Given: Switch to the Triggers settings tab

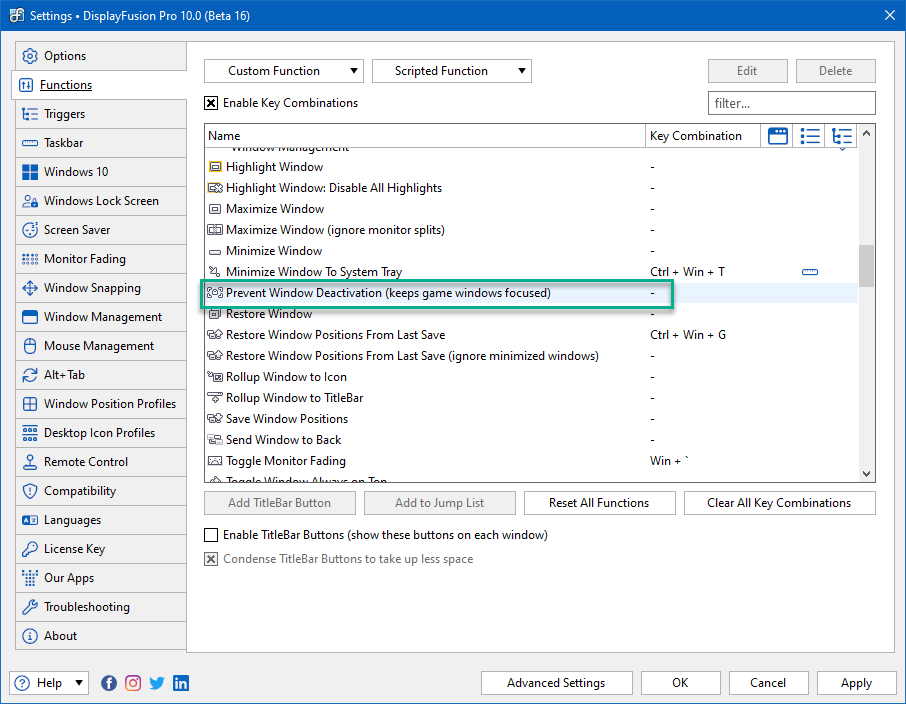Looking at the screenshot, I should click(64, 114).
